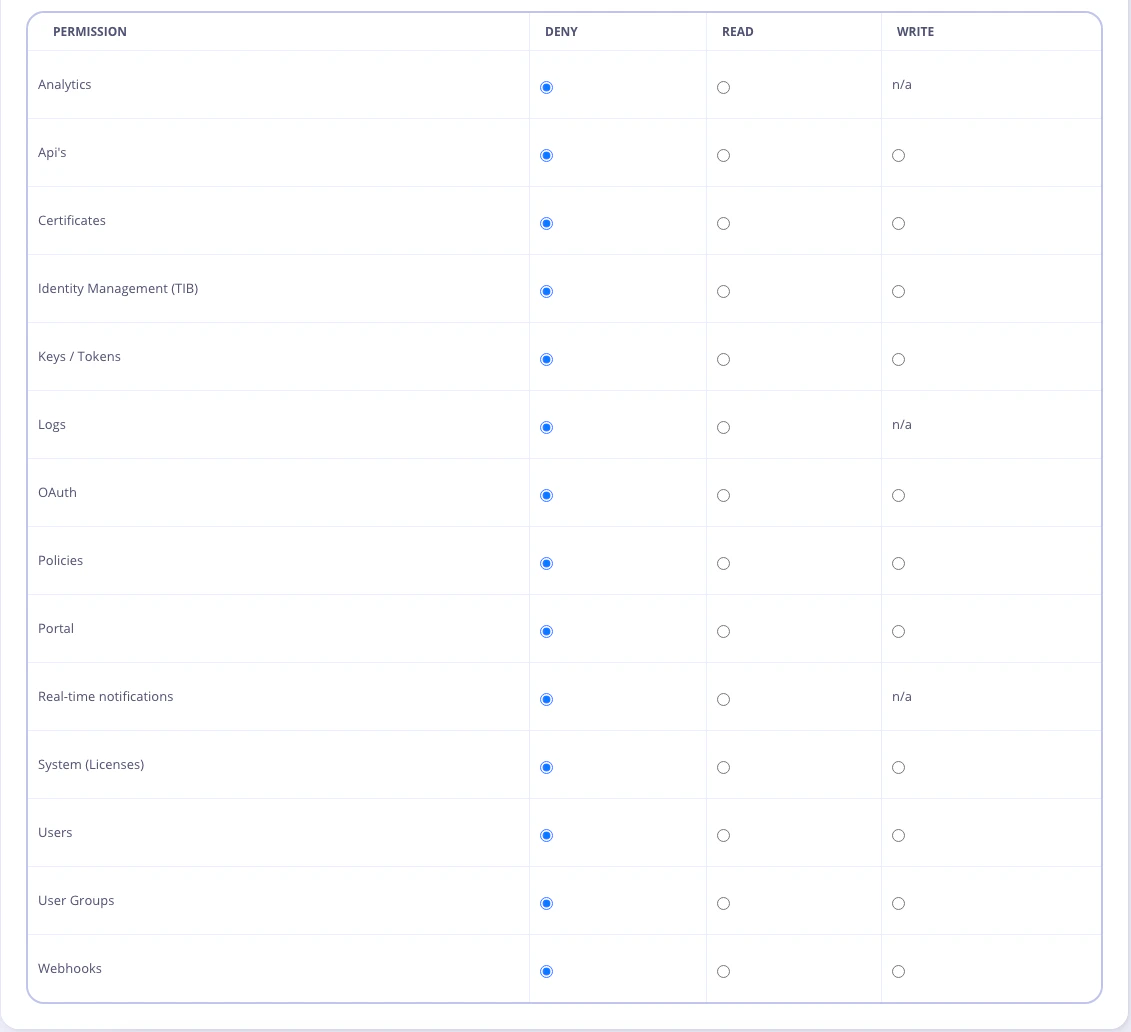This screenshot has height=1032, width=1131.
Task: Grant Write access for Portal
Action: tap(898, 631)
